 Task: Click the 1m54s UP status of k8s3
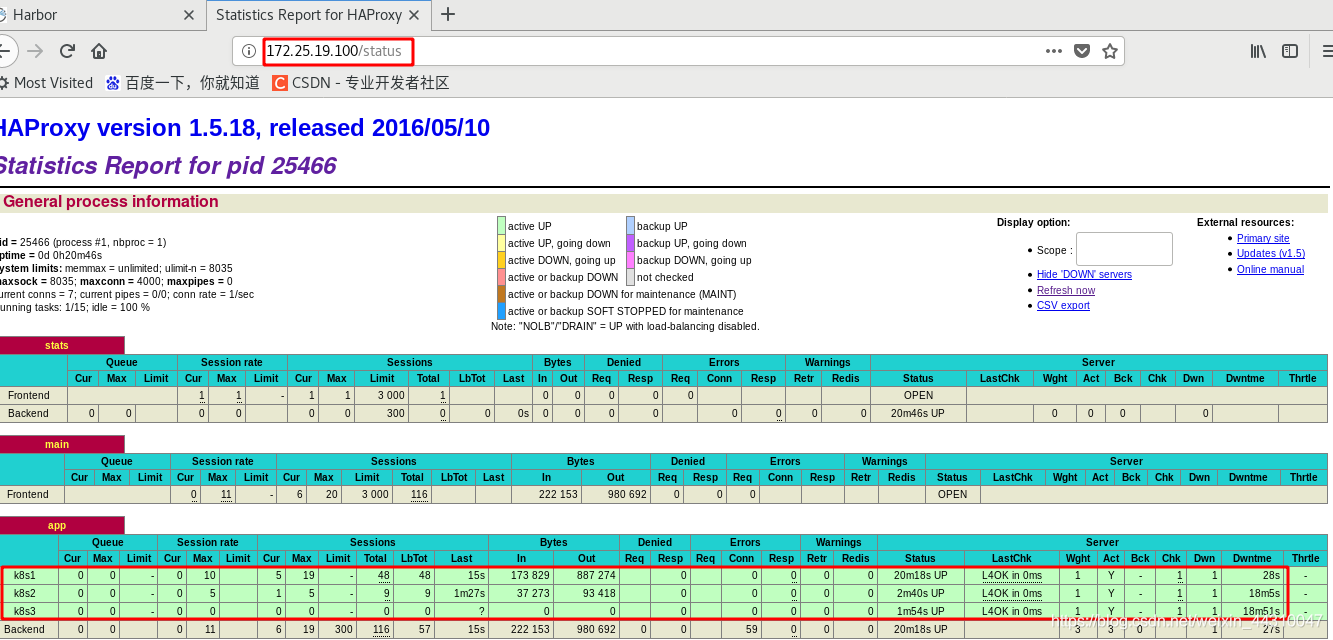(921, 611)
